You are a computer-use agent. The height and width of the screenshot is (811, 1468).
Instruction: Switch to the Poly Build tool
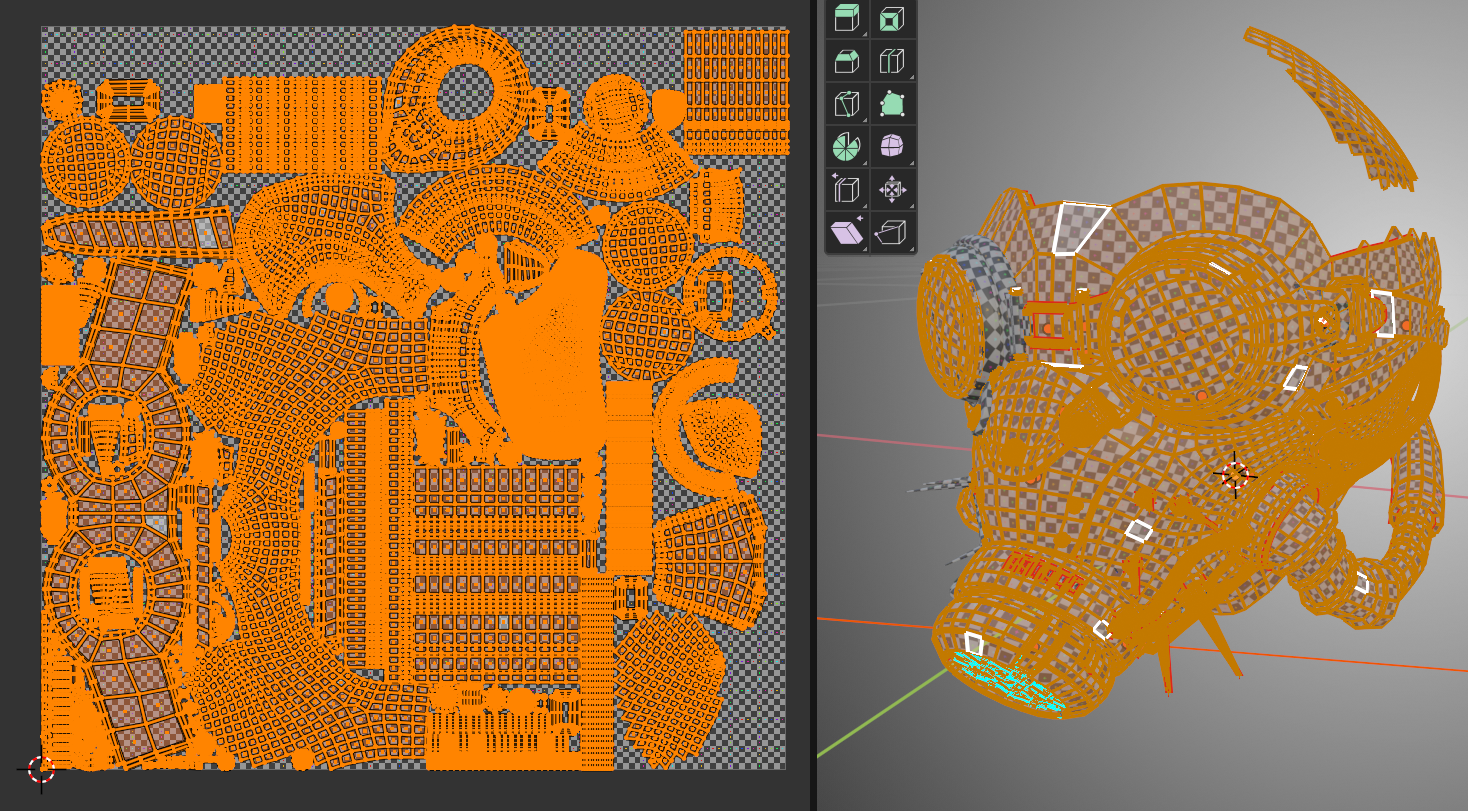892,103
